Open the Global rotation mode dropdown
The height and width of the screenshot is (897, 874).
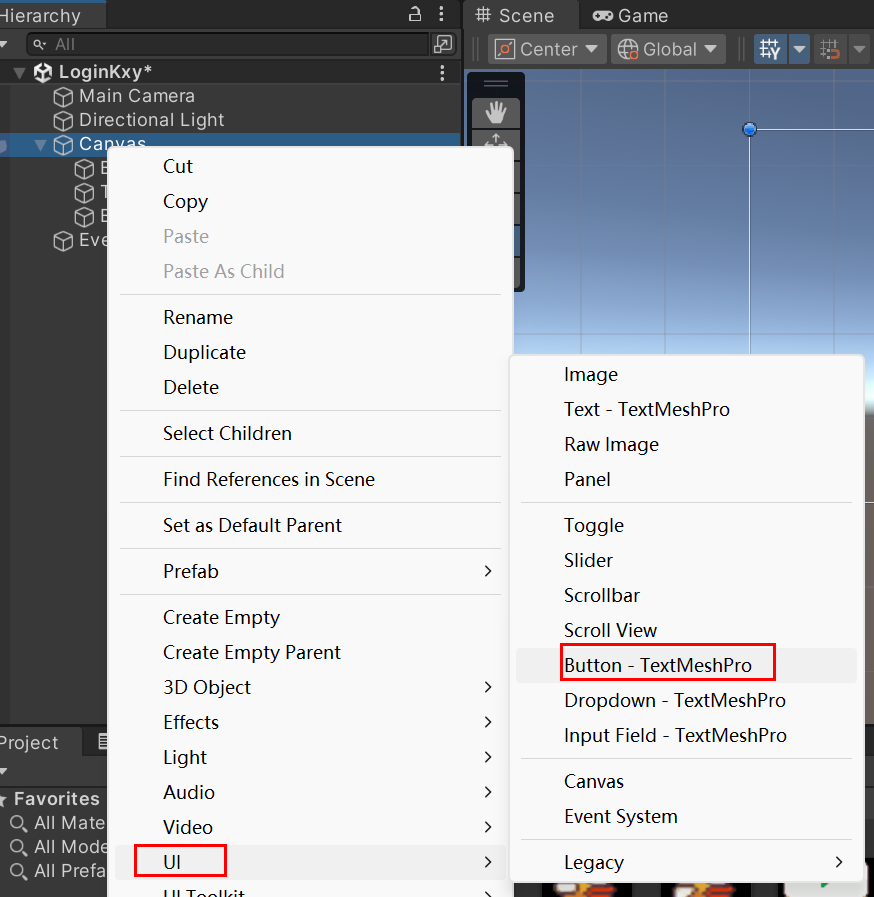point(668,49)
